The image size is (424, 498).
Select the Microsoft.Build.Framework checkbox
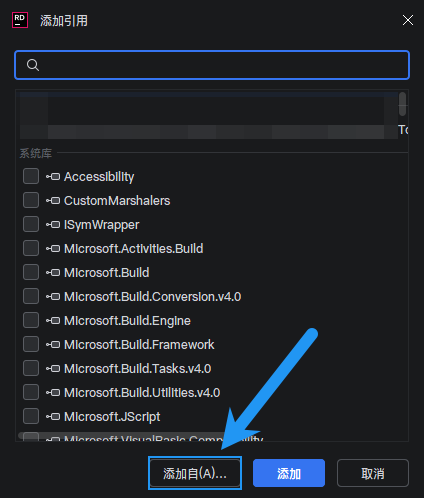(31, 344)
